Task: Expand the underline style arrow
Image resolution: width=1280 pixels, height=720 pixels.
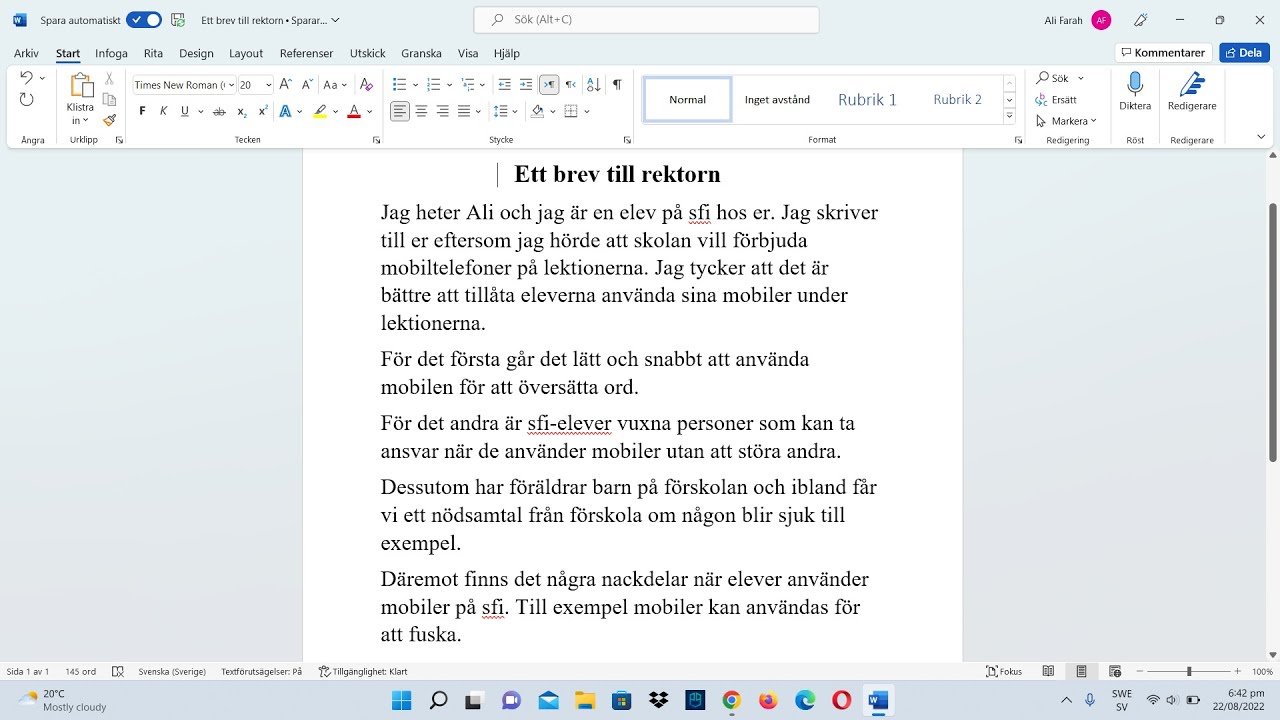Action: coord(200,111)
